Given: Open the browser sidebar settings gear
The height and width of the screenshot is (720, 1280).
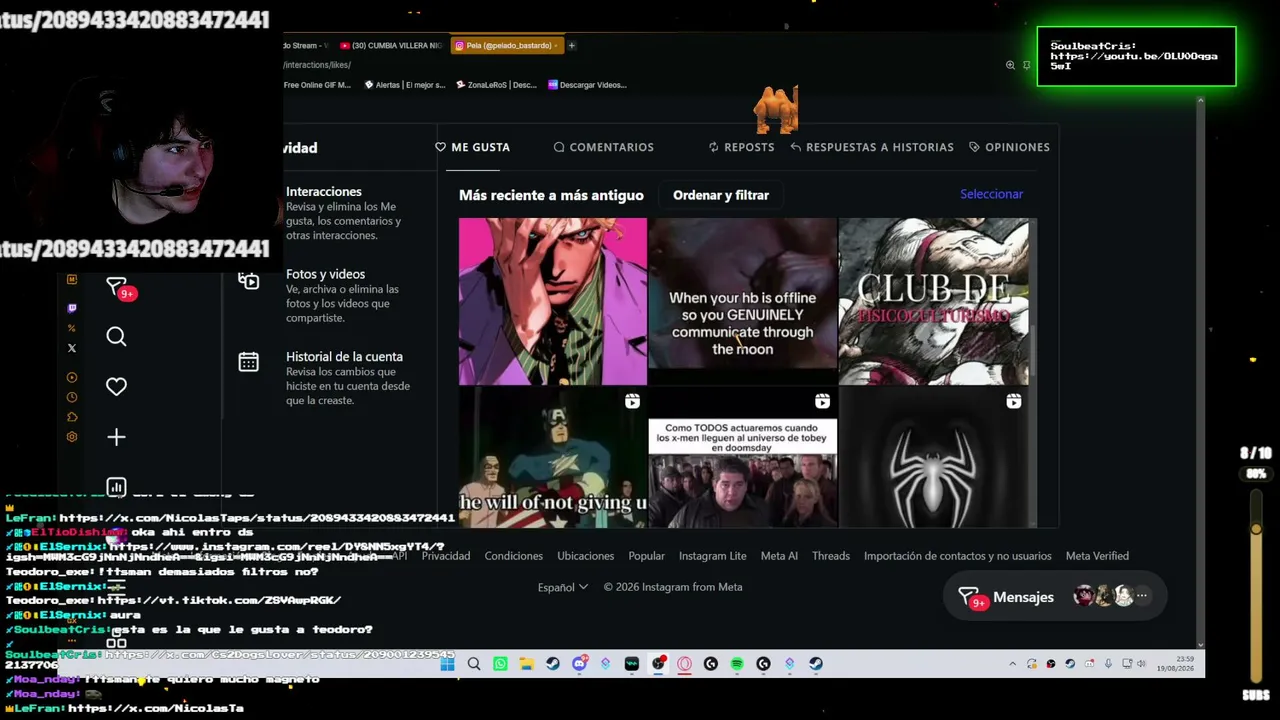Looking at the screenshot, I should coord(72,437).
